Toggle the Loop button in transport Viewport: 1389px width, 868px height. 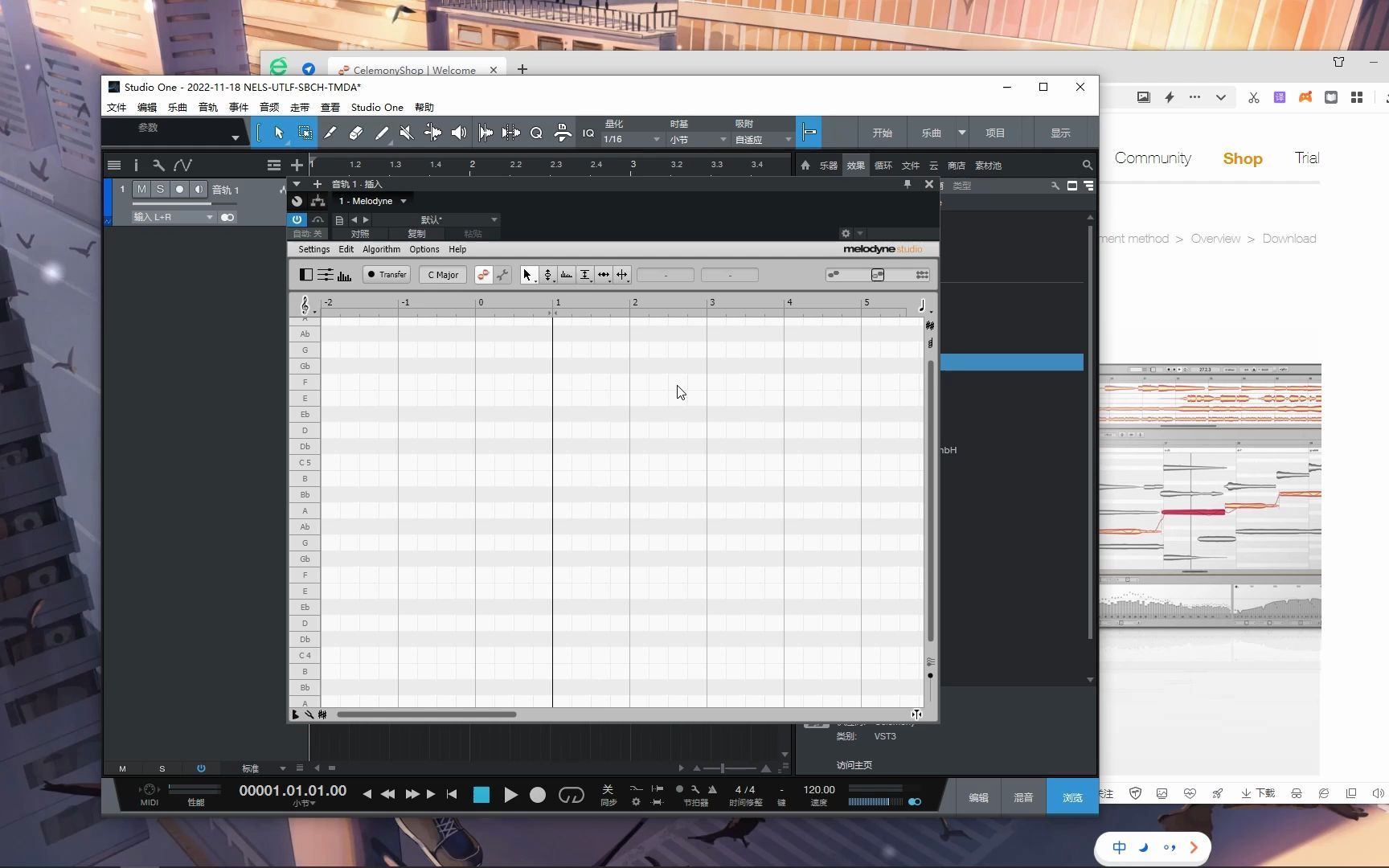(x=571, y=795)
